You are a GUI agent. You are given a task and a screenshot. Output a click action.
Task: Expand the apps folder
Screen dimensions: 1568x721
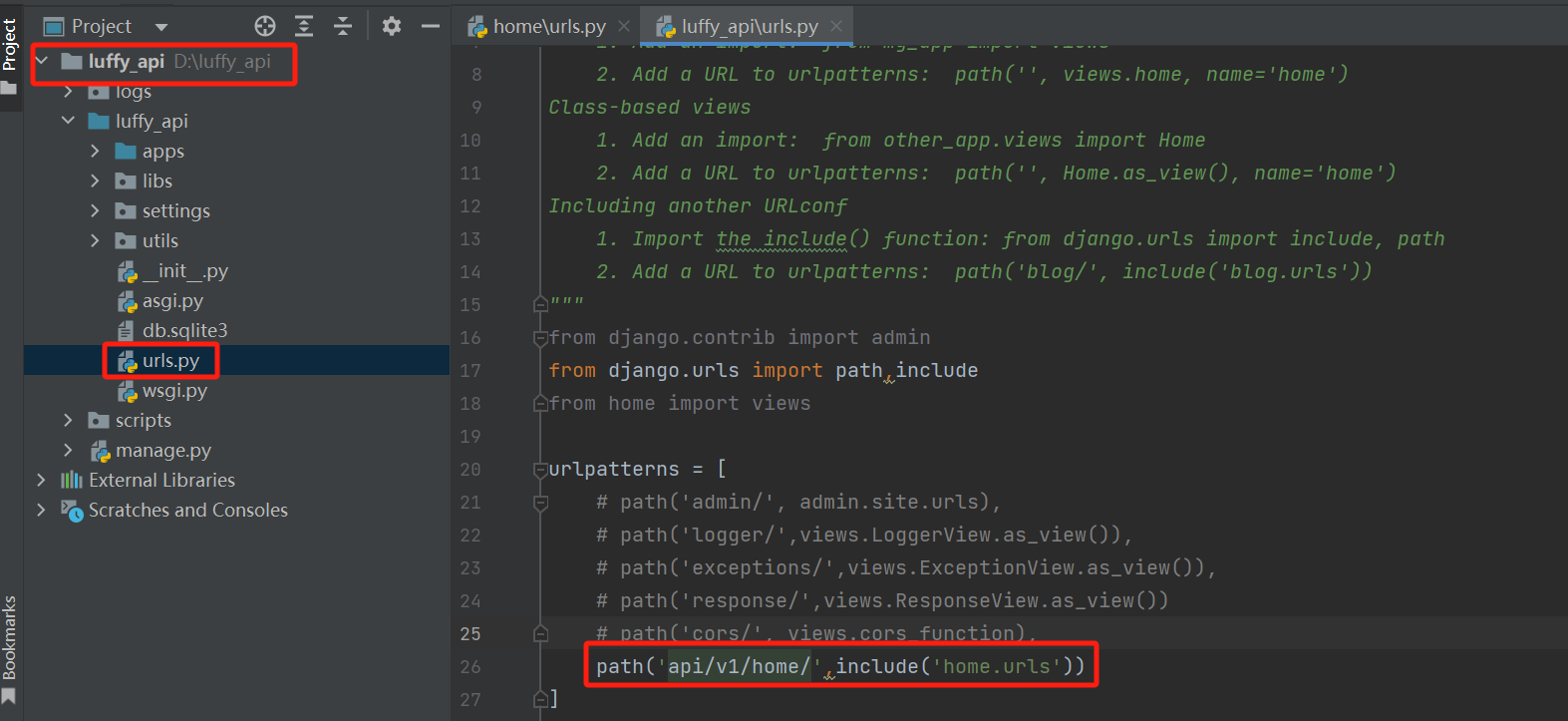95,151
